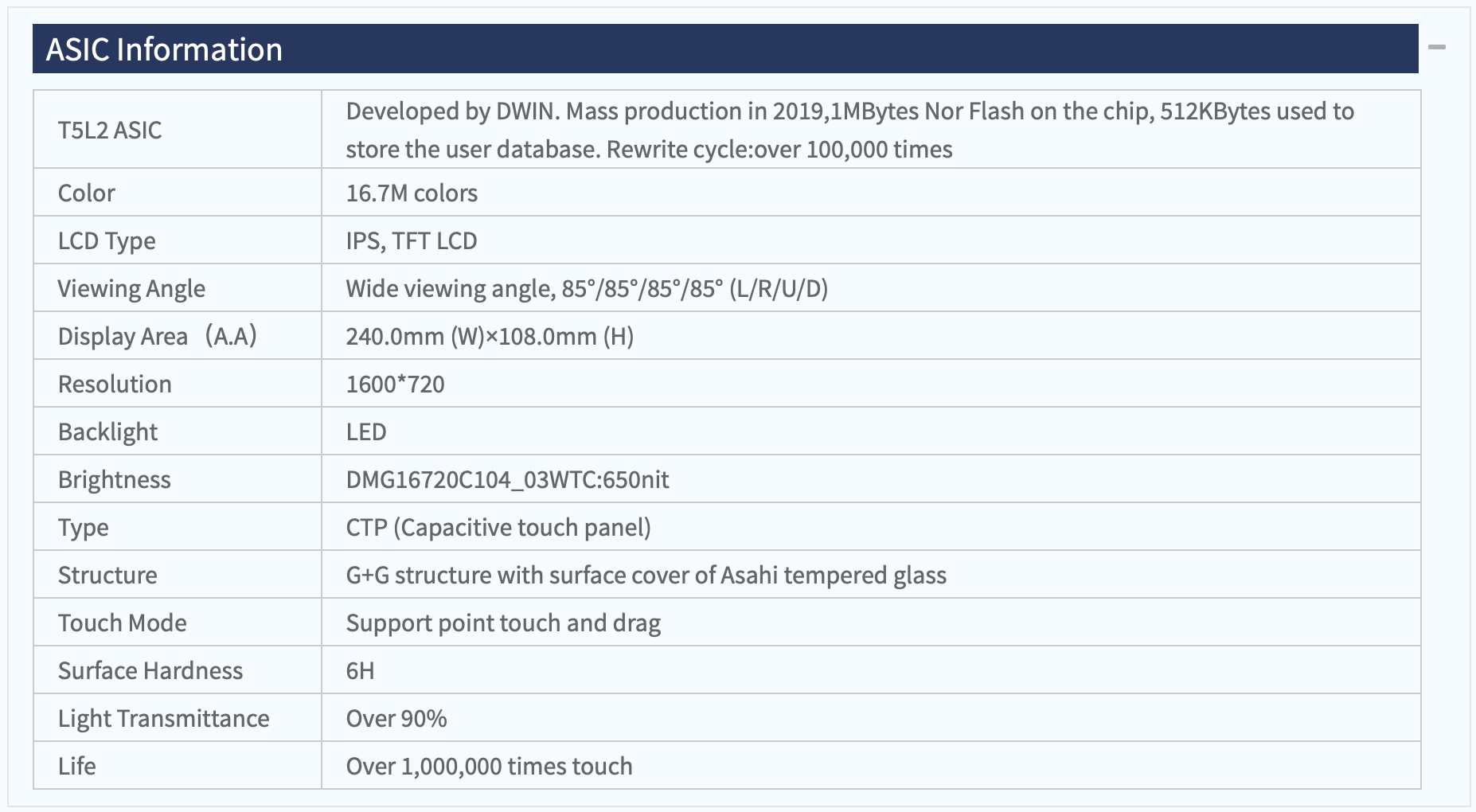Click the Backlight LED value cell
Image resolution: width=1476 pixels, height=812 pixels.
871,431
